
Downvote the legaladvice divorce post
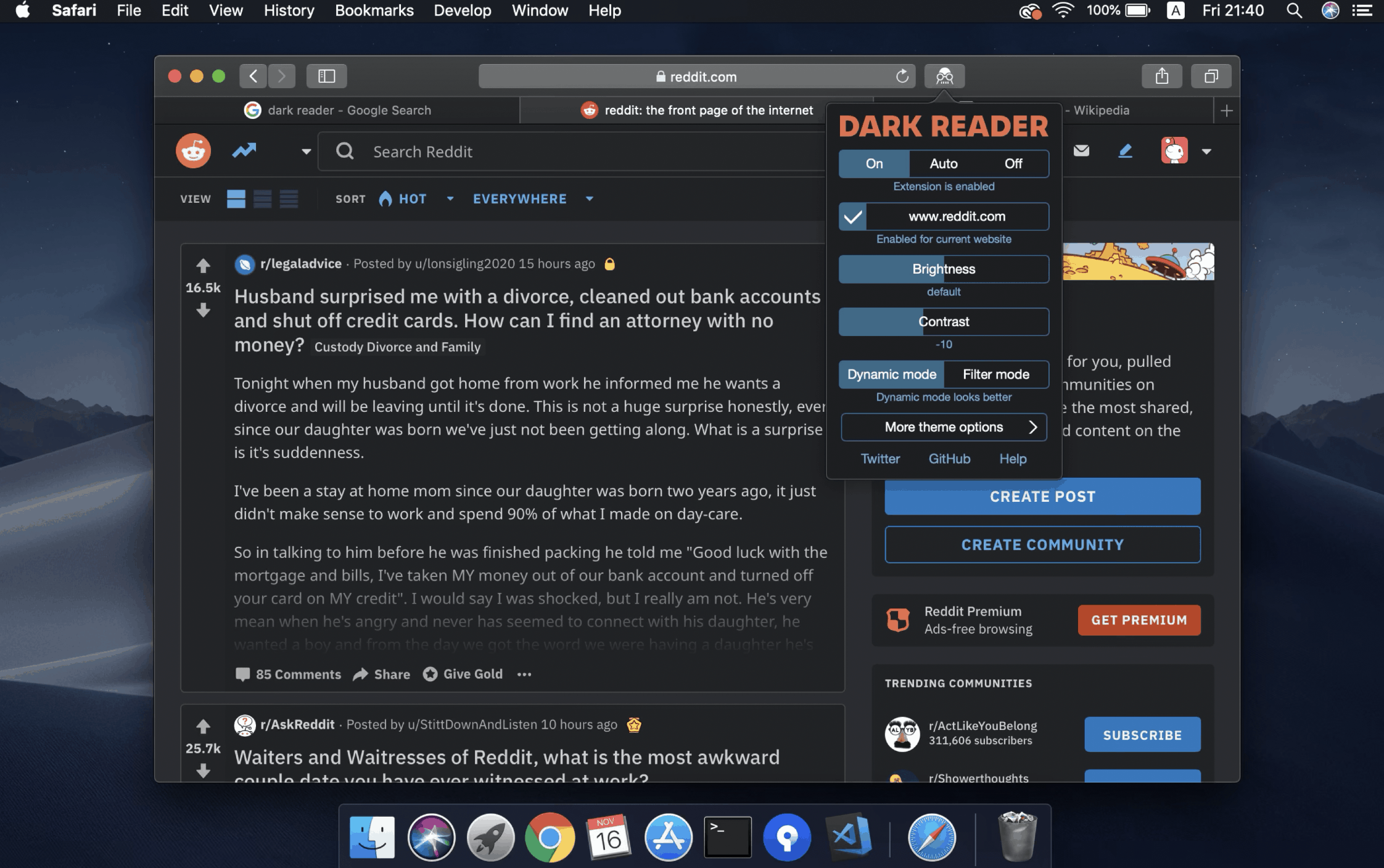point(203,310)
